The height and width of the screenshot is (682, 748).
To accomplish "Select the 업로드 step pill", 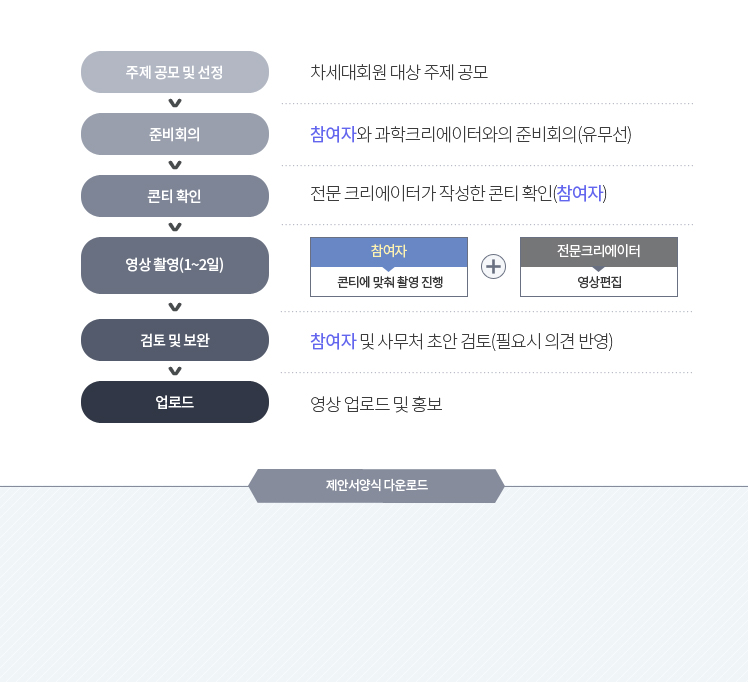I will click(175, 402).
